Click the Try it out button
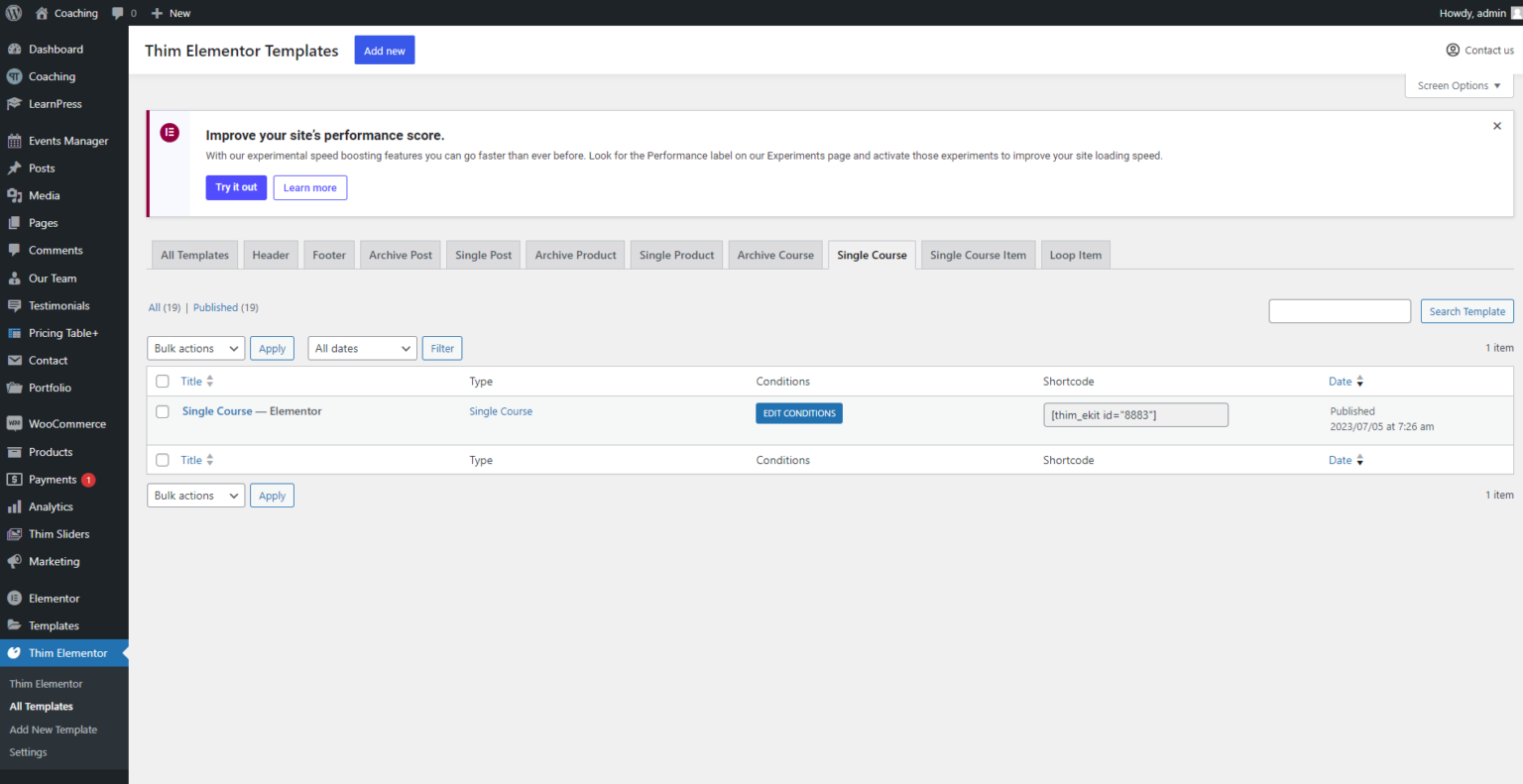Screen dimensions: 1523x784 pos(236,187)
